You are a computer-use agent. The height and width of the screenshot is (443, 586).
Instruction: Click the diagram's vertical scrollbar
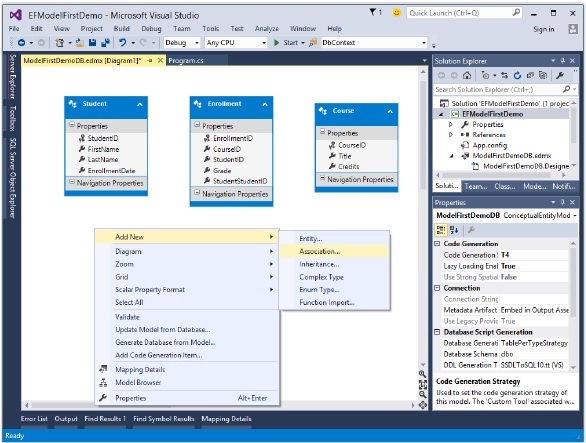423,217
